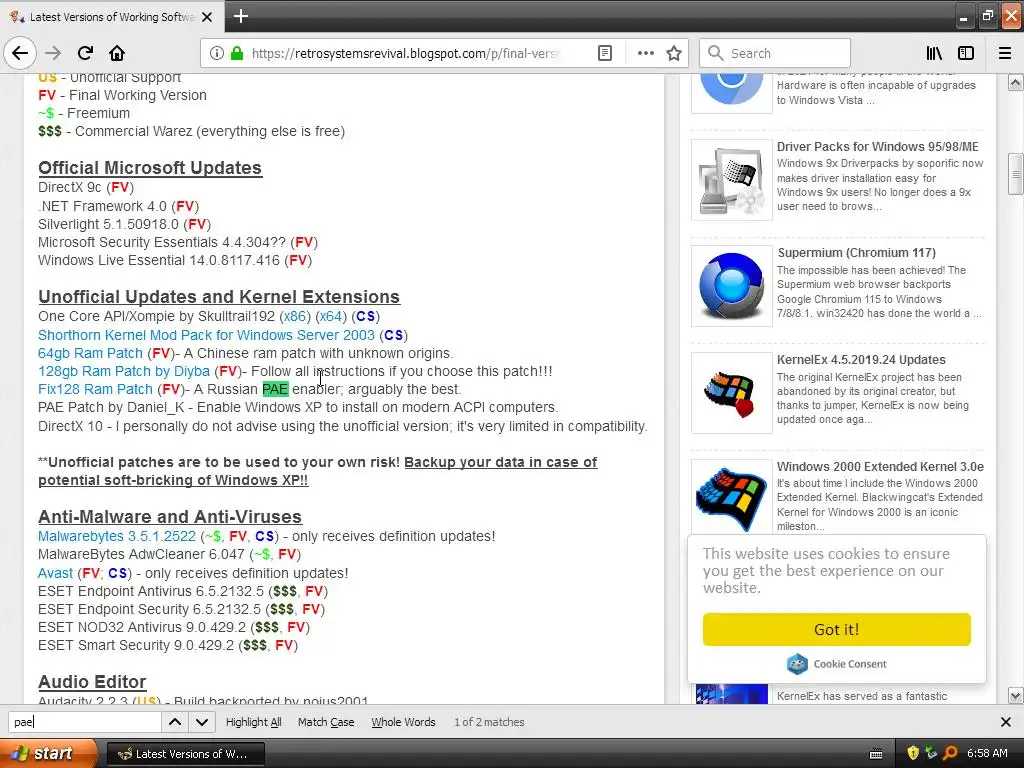
Task: Find next match arrow in find bar
Action: 202,722
